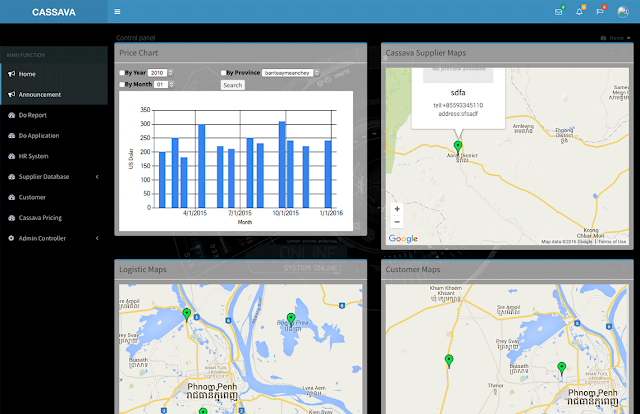Click the supplier telephone number text

point(458,105)
